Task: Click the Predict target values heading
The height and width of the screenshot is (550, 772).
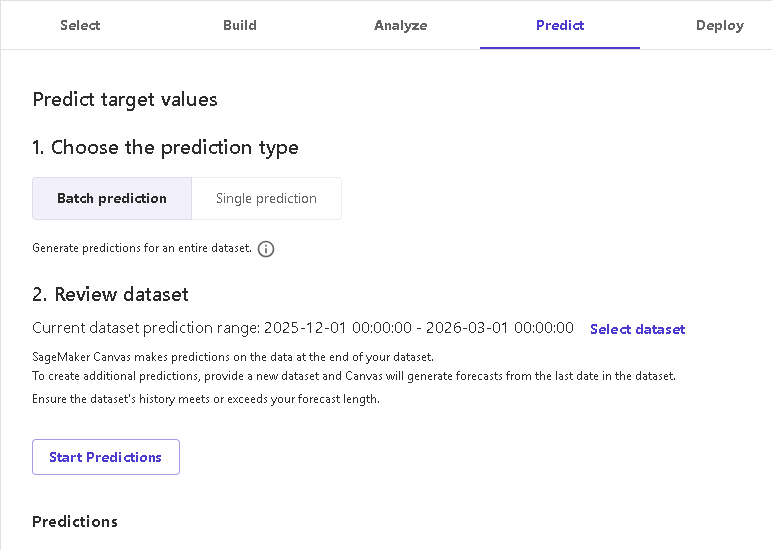Action: tap(125, 99)
